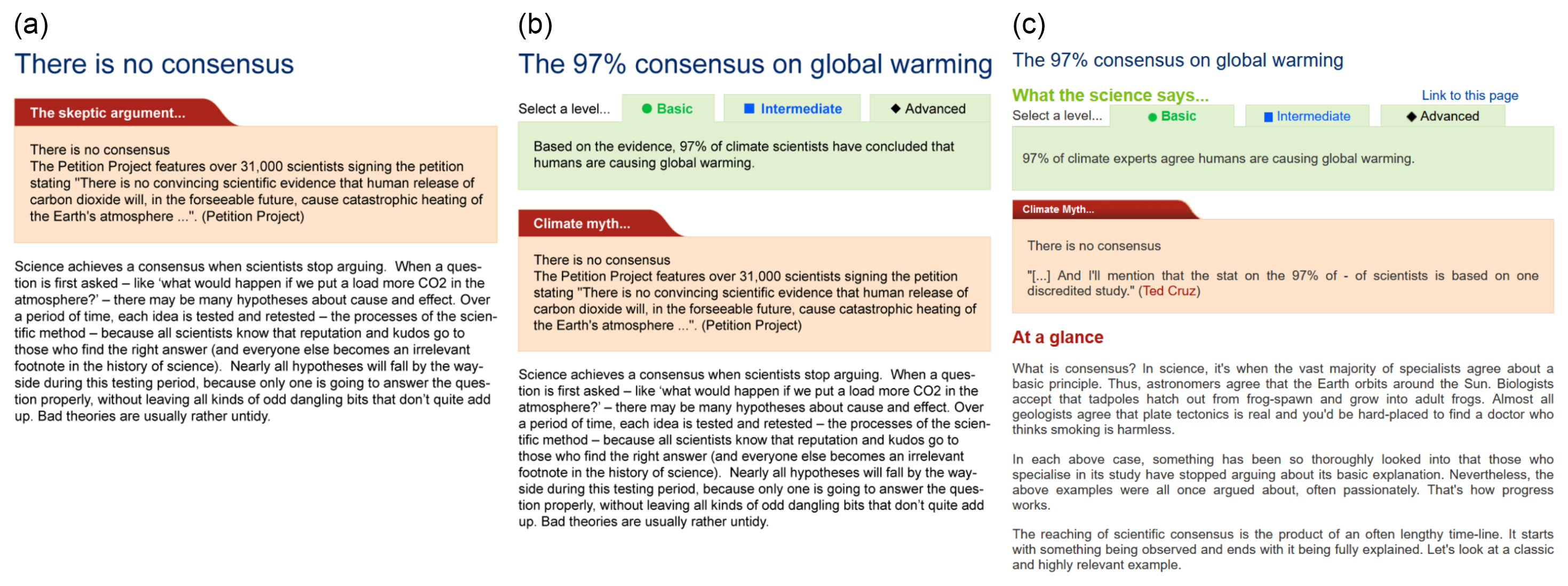Click panel (c) '97% consensus on global warming' title
Image resolution: width=1568 pixels, height=586 pixels.
(1177, 60)
